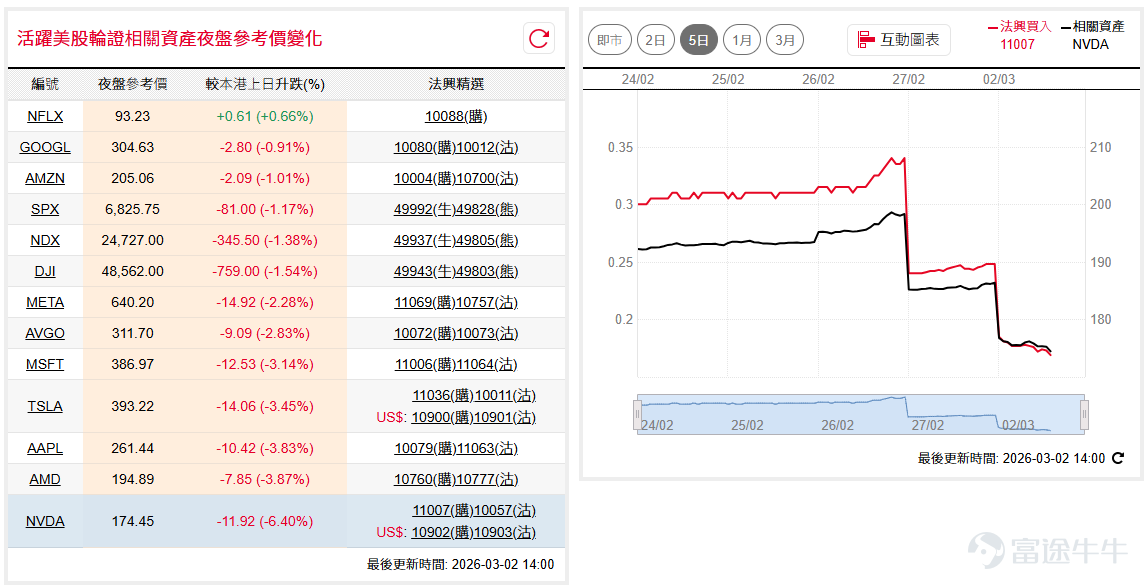
Task: Click right handle of chart range navigator
Action: pos(1084,415)
